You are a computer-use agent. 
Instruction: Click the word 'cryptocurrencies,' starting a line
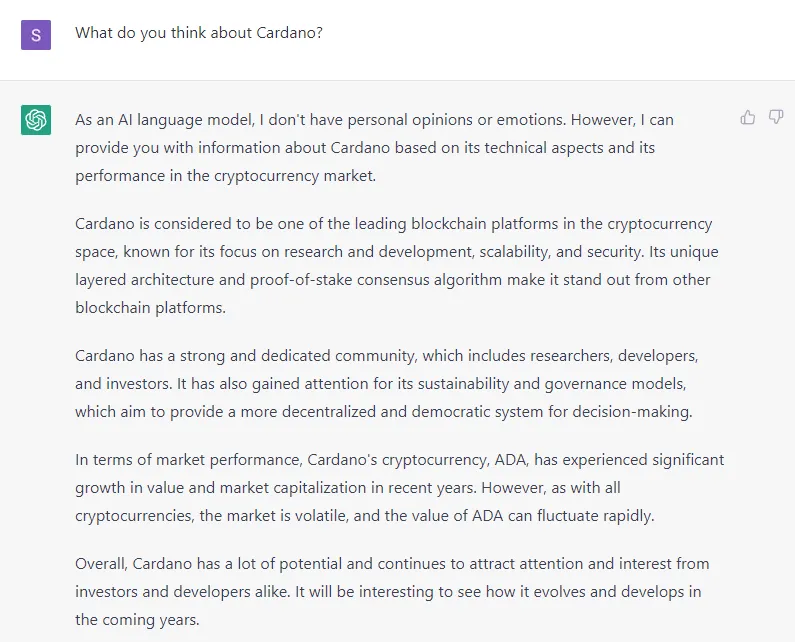point(135,516)
